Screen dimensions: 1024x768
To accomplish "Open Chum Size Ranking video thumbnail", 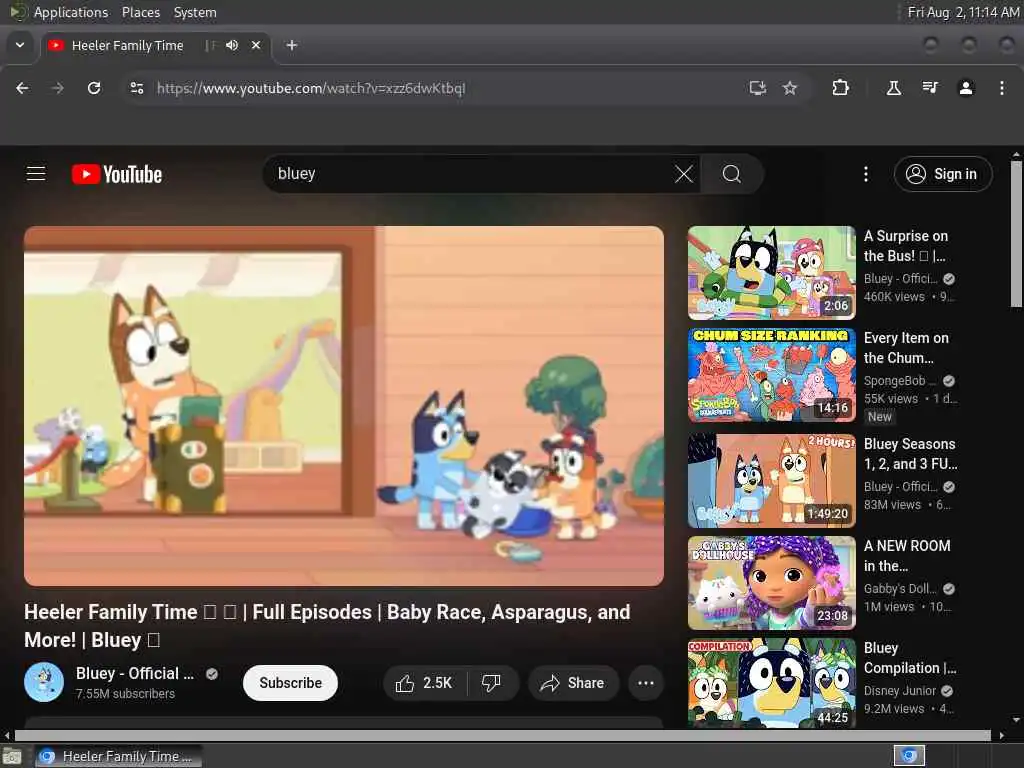I will [x=771, y=375].
